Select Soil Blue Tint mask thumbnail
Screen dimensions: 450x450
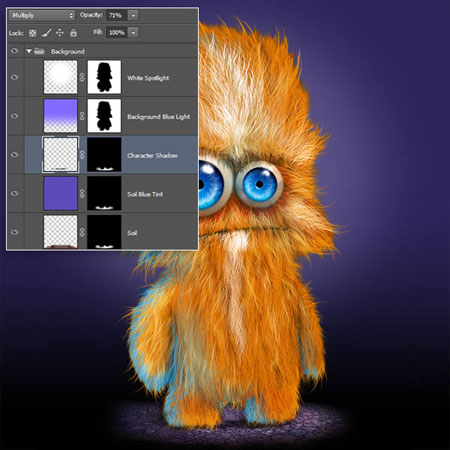coord(104,193)
